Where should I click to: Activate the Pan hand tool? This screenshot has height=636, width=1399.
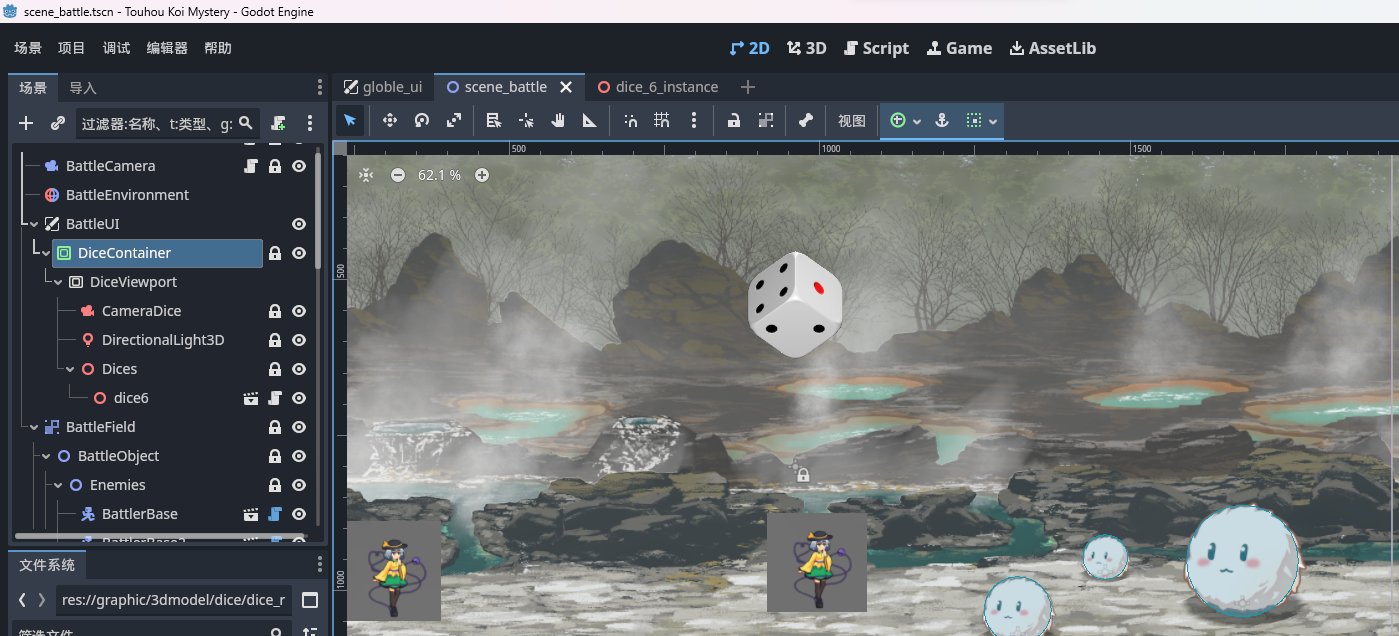pos(558,121)
